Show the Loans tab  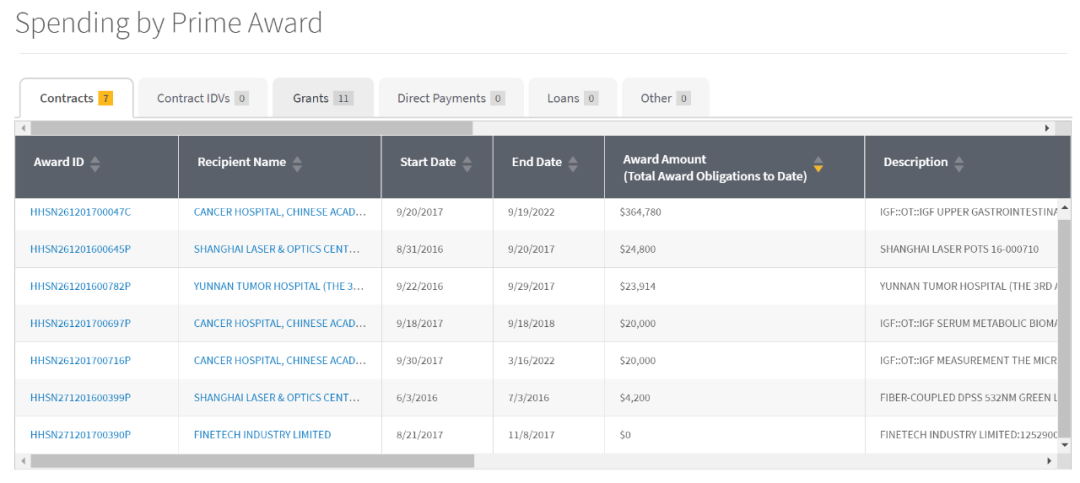click(x=572, y=98)
